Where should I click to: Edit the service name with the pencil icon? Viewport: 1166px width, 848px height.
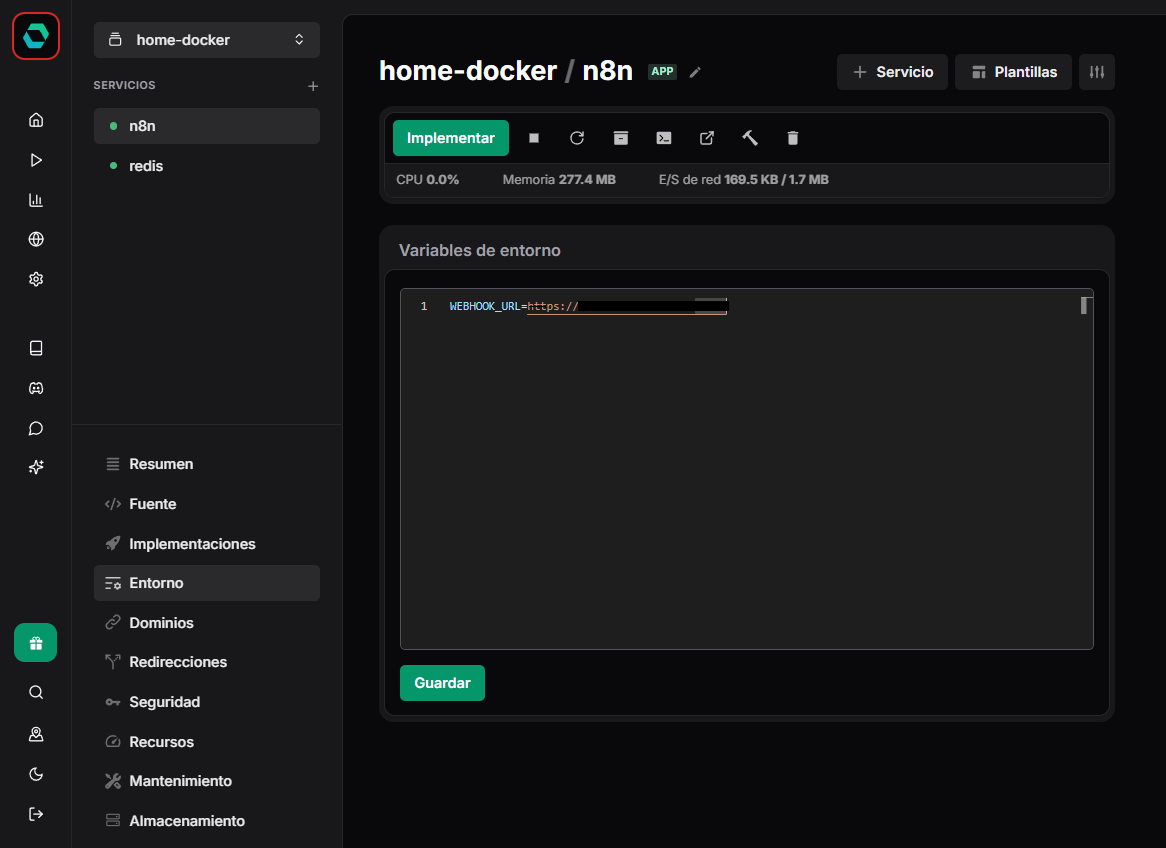click(x=695, y=72)
